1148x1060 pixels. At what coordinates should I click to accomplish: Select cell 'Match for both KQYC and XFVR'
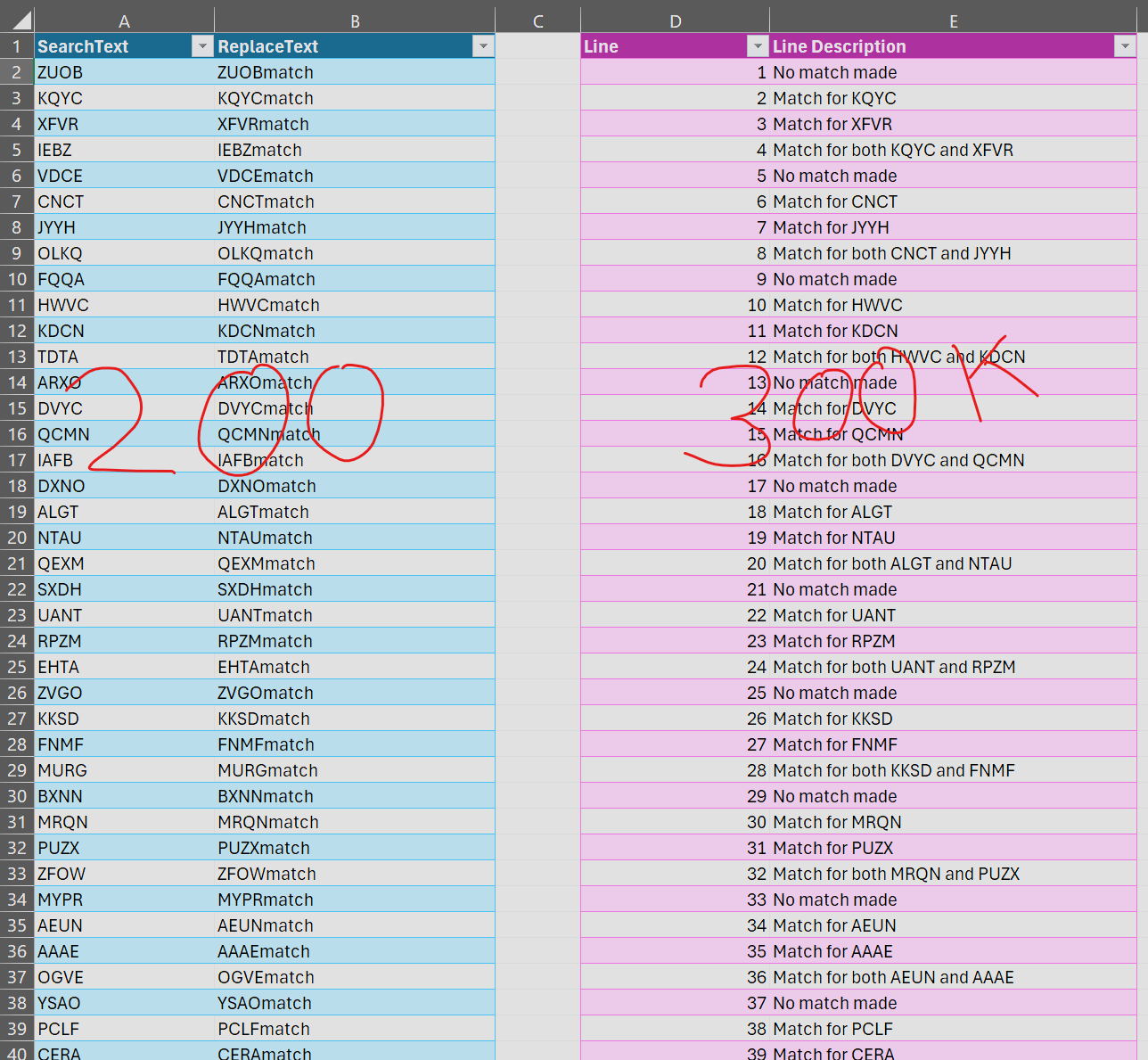coord(953,150)
